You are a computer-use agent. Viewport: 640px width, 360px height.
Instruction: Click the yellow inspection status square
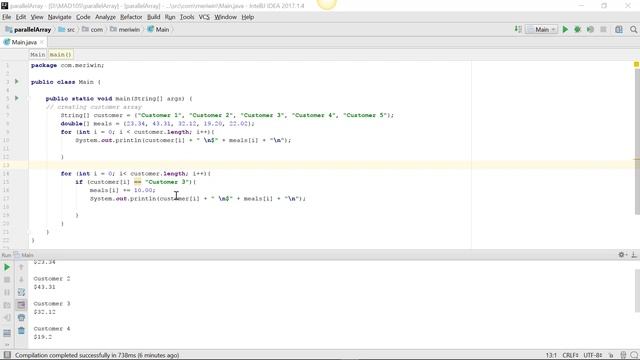pyautogui.click(x=636, y=64)
